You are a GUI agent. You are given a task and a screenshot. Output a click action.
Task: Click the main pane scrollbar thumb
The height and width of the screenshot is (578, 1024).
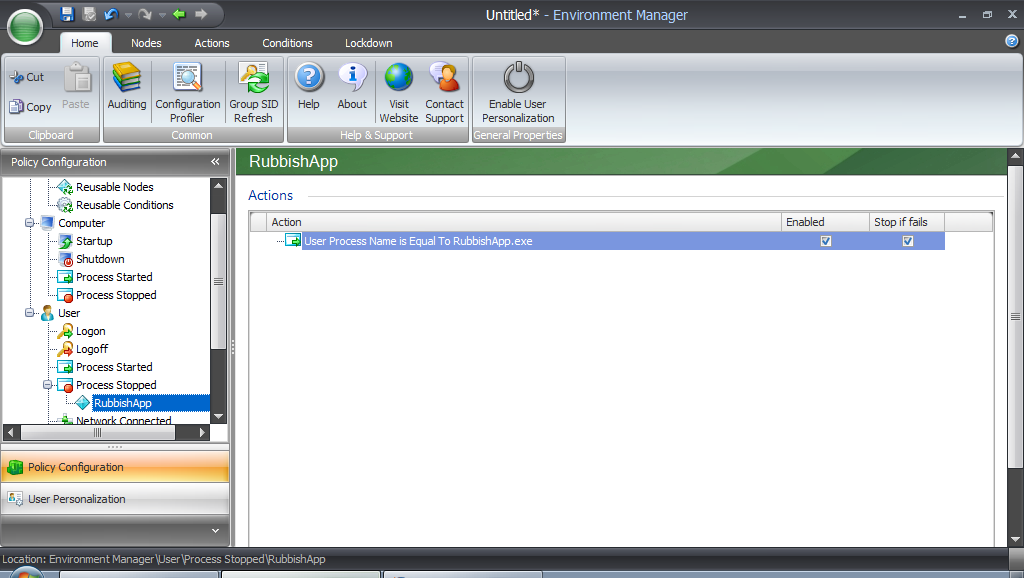(x=1015, y=317)
